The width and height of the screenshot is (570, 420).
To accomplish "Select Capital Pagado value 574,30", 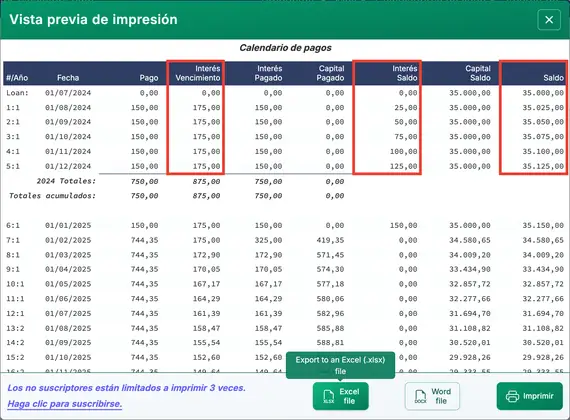I will click(x=330, y=269).
